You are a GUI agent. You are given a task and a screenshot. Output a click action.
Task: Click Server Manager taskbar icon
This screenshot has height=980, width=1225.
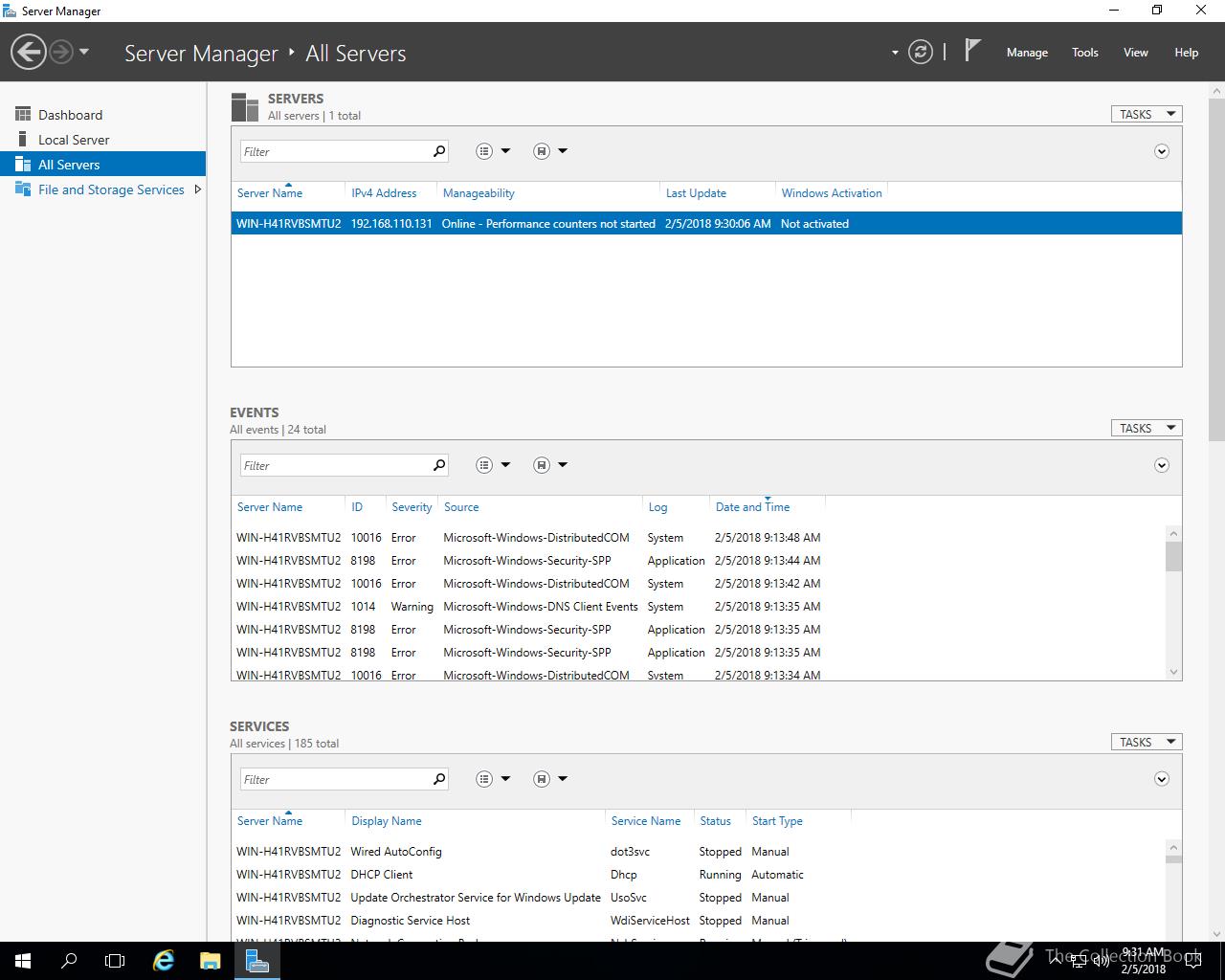(256, 961)
